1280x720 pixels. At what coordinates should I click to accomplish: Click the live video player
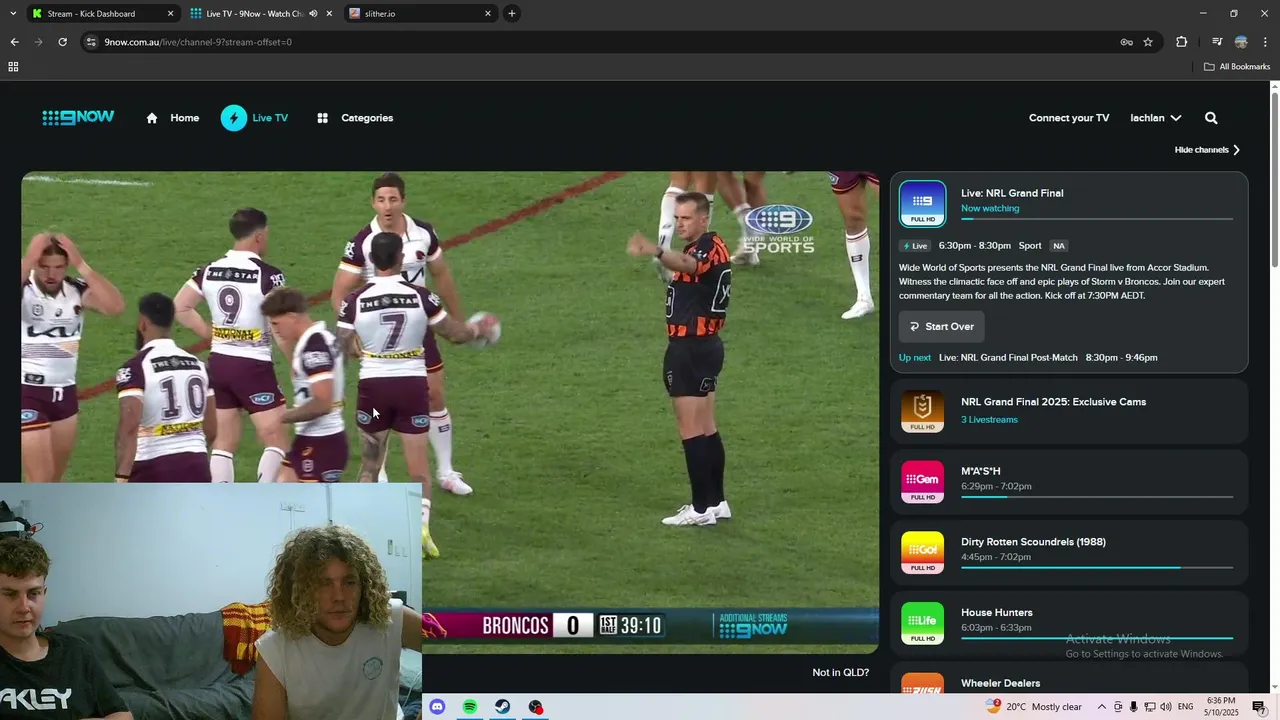coord(450,412)
